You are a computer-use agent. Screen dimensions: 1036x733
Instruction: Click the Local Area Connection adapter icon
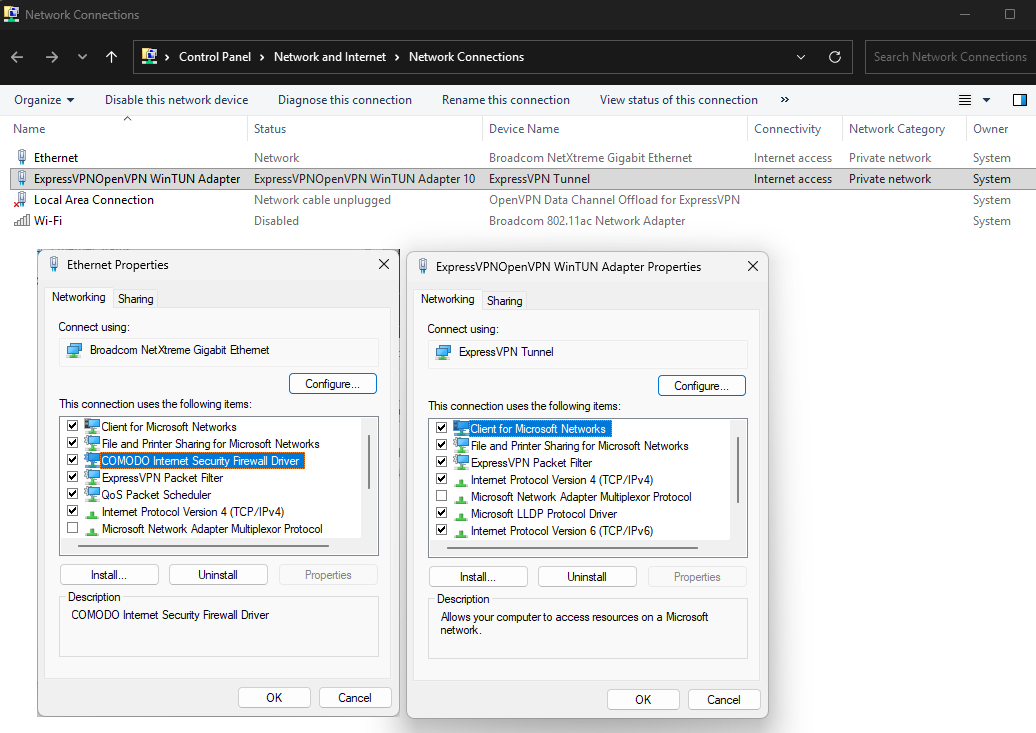coord(21,200)
